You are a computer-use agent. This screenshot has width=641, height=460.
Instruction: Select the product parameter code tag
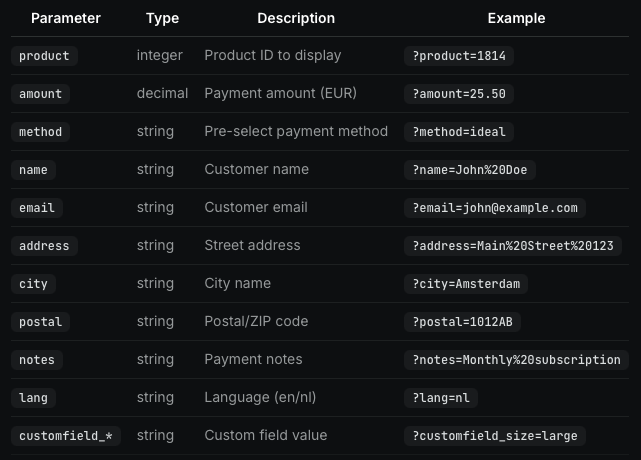[45, 56]
